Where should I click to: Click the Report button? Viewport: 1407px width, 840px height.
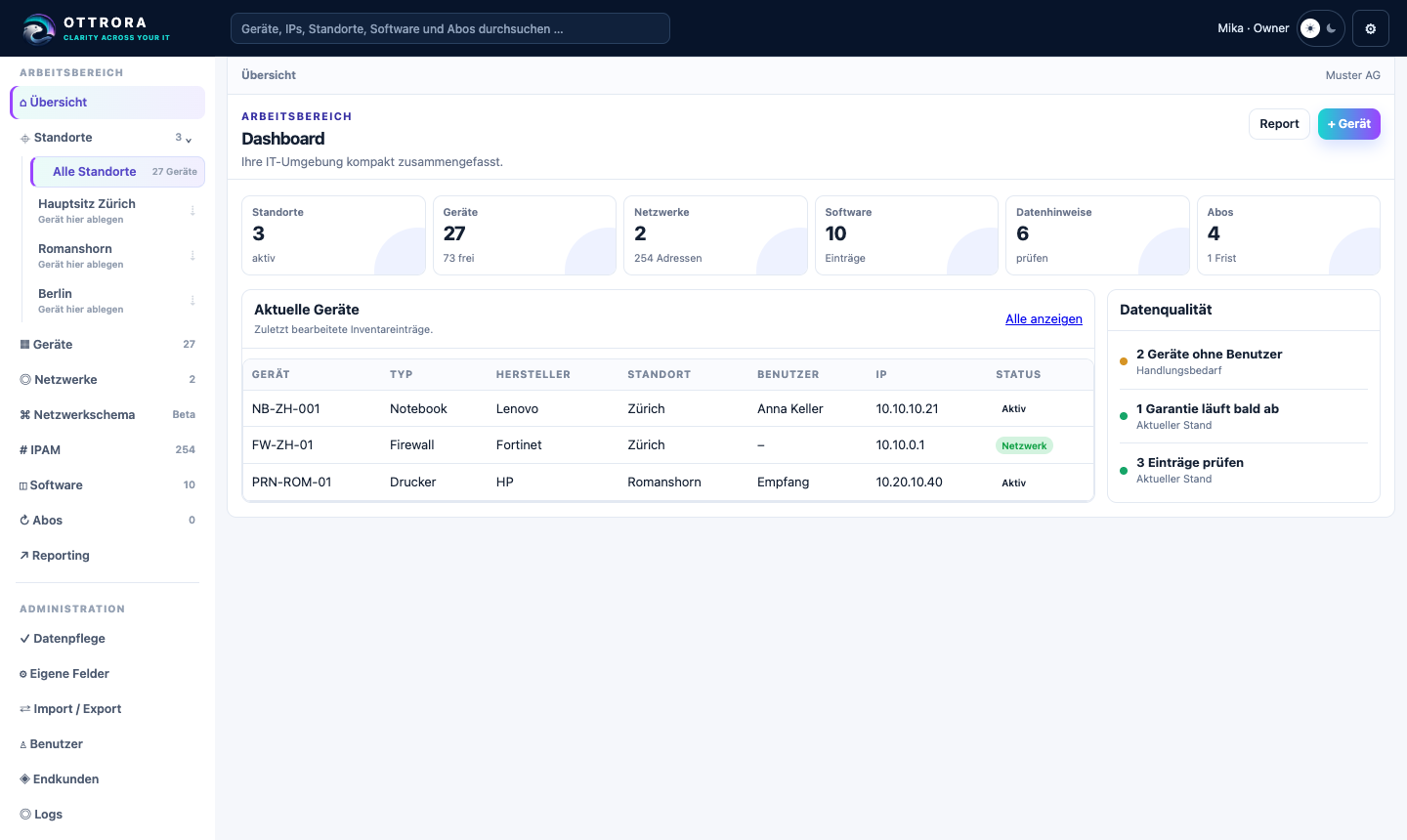[1279, 124]
